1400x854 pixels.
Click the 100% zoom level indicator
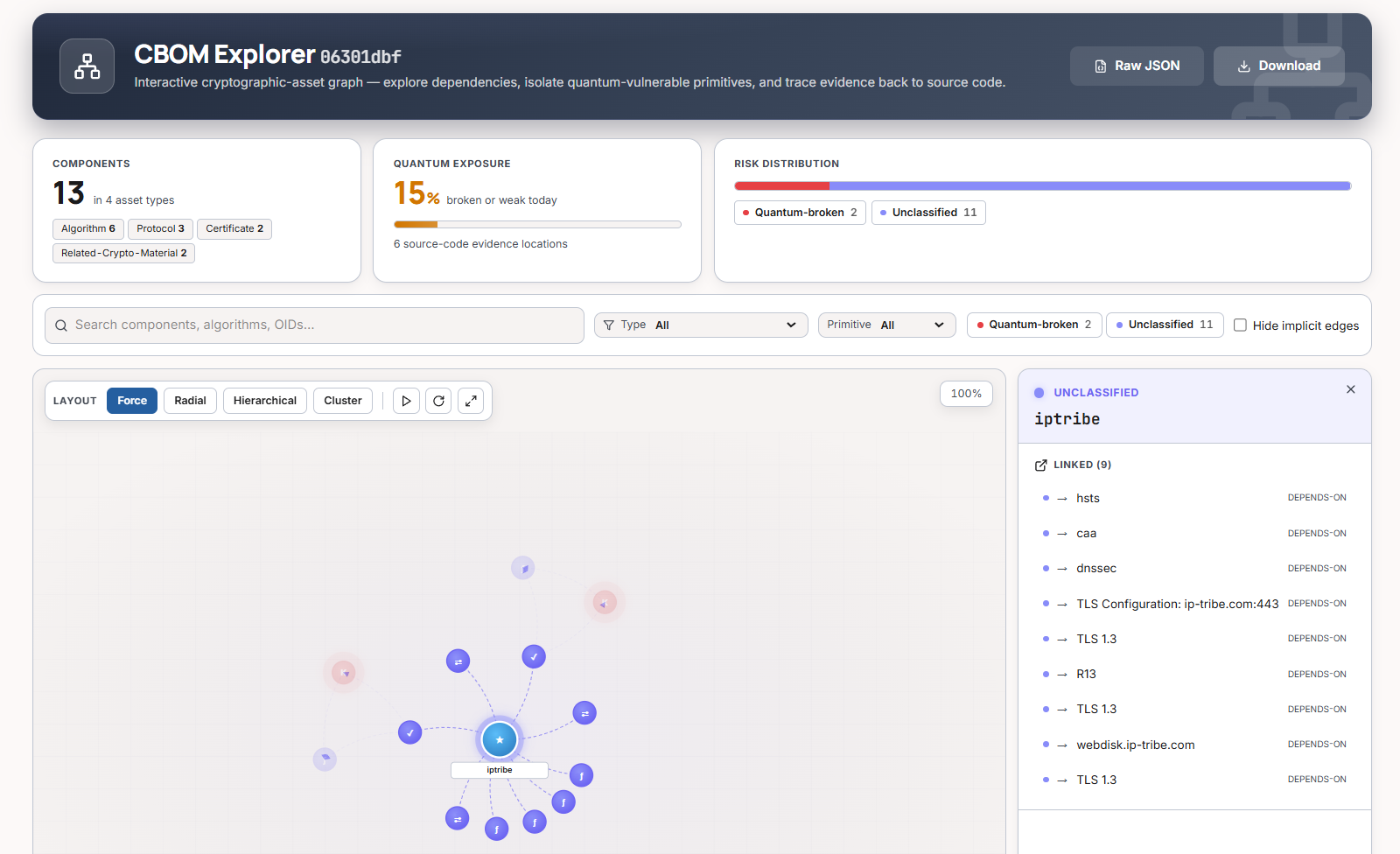pyautogui.click(x=966, y=394)
